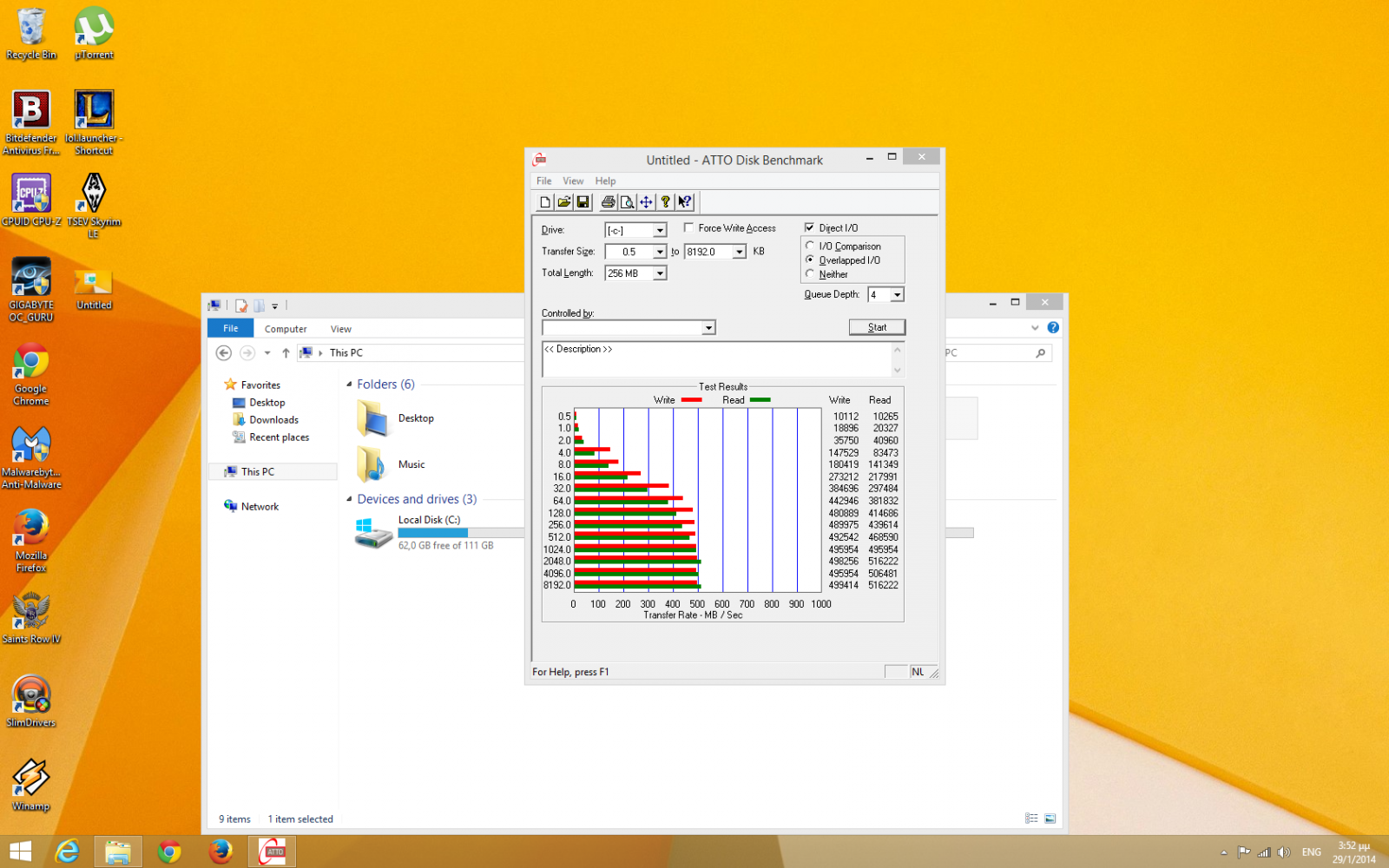Switch to the Computer ribbon tab in Explorer
Image resolution: width=1389 pixels, height=868 pixels.
(286, 329)
